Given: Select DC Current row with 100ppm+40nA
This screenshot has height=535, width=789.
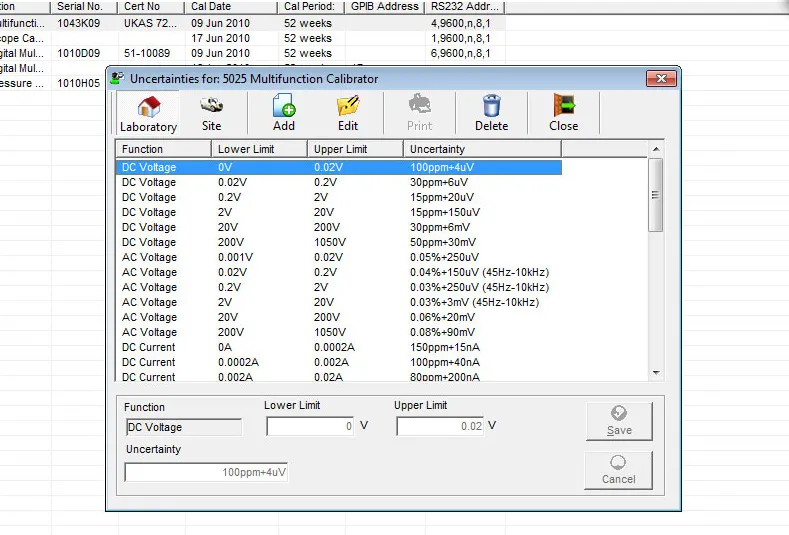Looking at the screenshot, I should (x=339, y=362).
